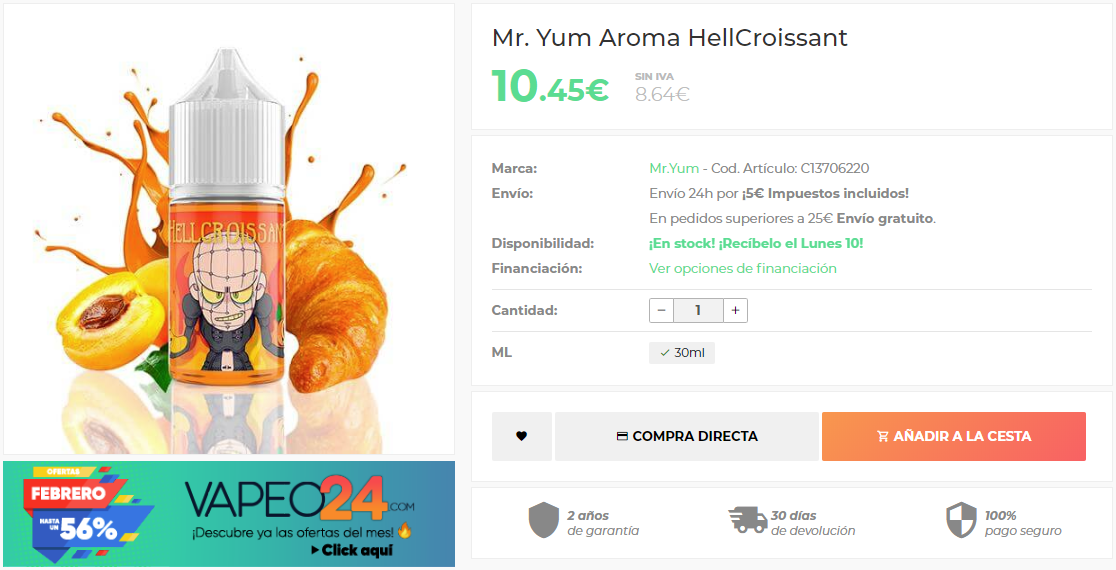Viewport: 1116px width, 570px height.
Task: Click the COMPRA DIRECTA button
Action: click(687, 436)
